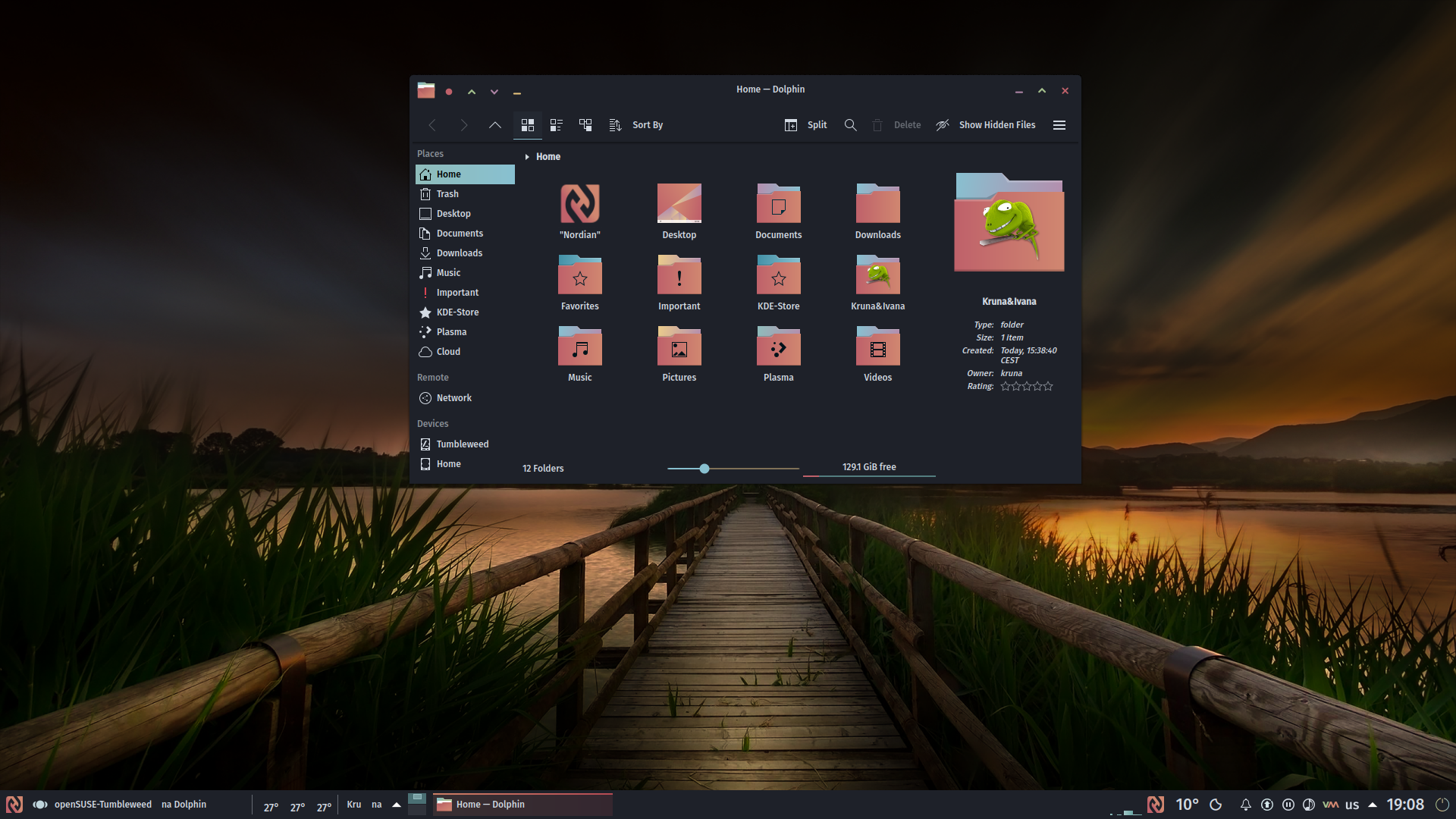Open the search magnifier in Dolphin

pyautogui.click(x=851, y=125)
